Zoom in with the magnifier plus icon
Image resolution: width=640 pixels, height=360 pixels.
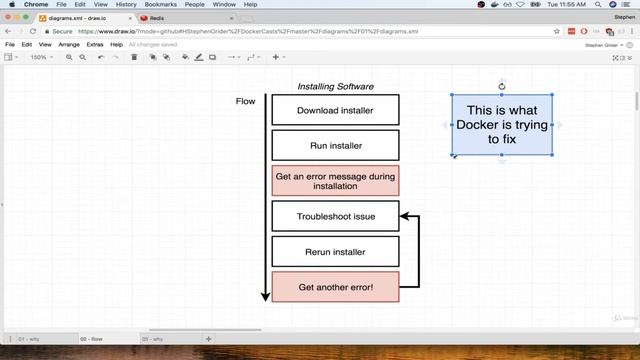coord(69,58)
